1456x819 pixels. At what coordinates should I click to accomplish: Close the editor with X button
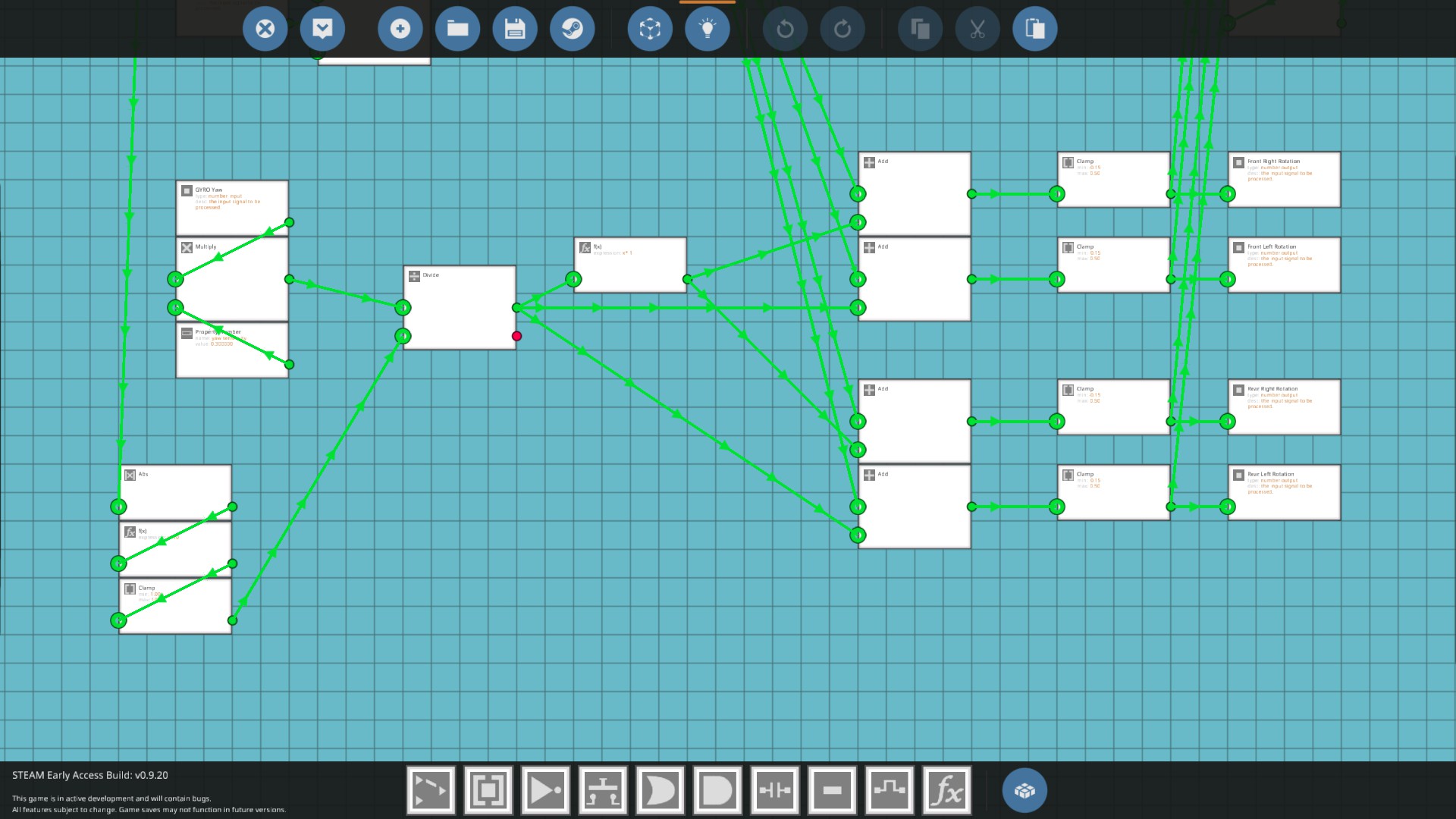(265, 29)
